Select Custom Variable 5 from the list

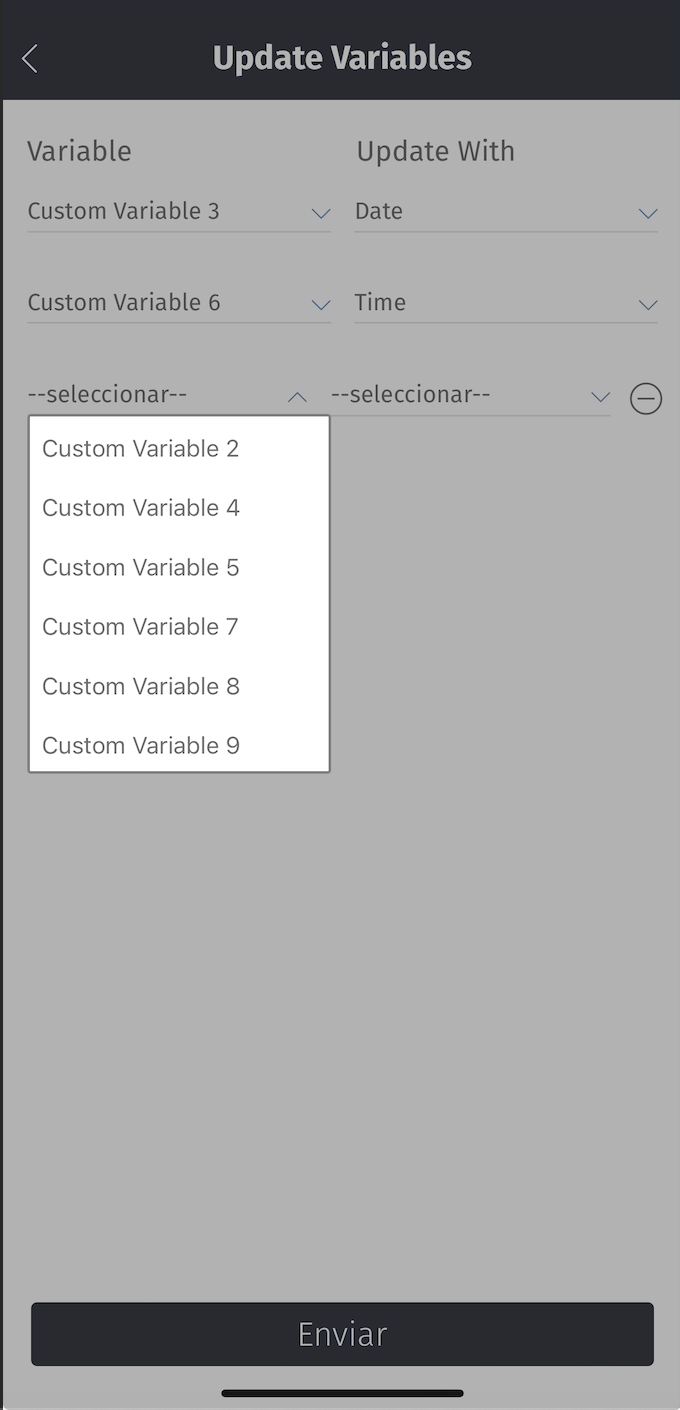pos(140,567)
